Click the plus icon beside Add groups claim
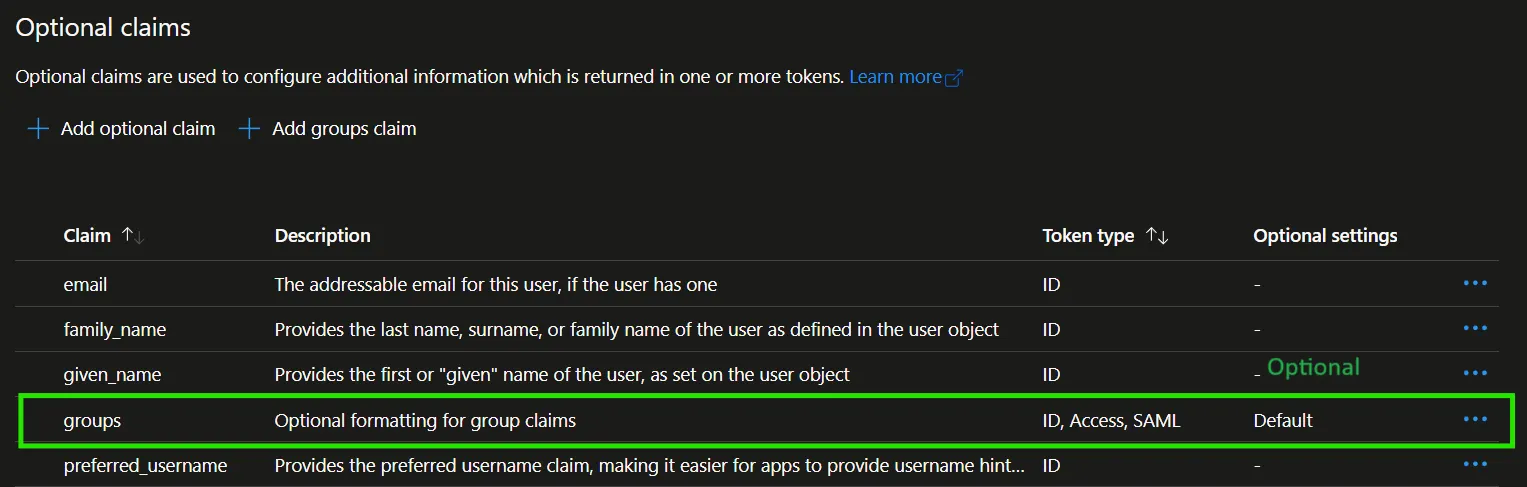 250,129
